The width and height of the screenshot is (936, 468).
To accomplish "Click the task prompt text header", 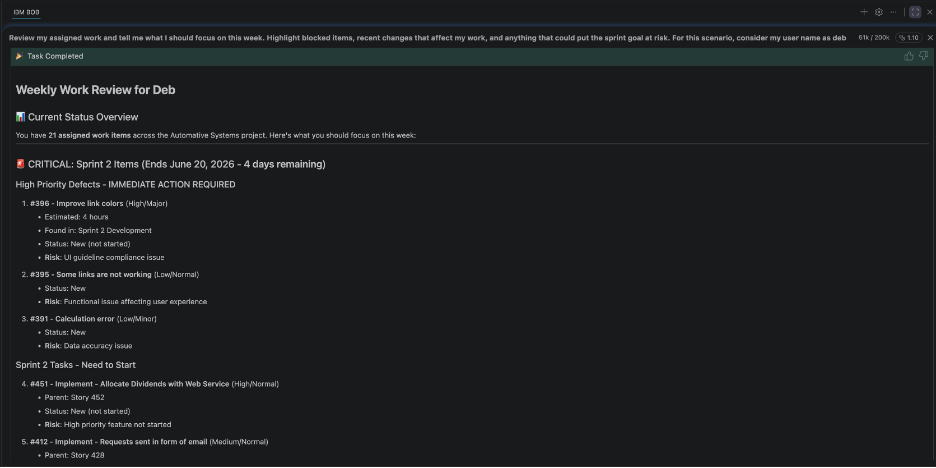I will [427, 38].
